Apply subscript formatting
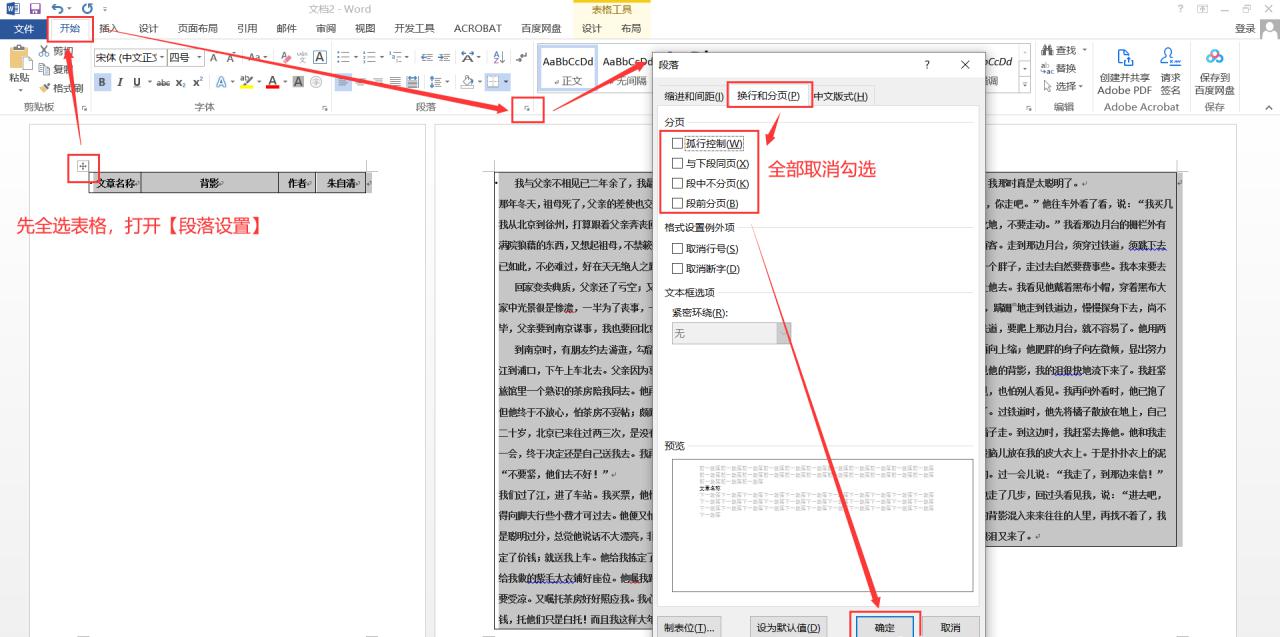The image size is (1280, 637). click(181, 83)
